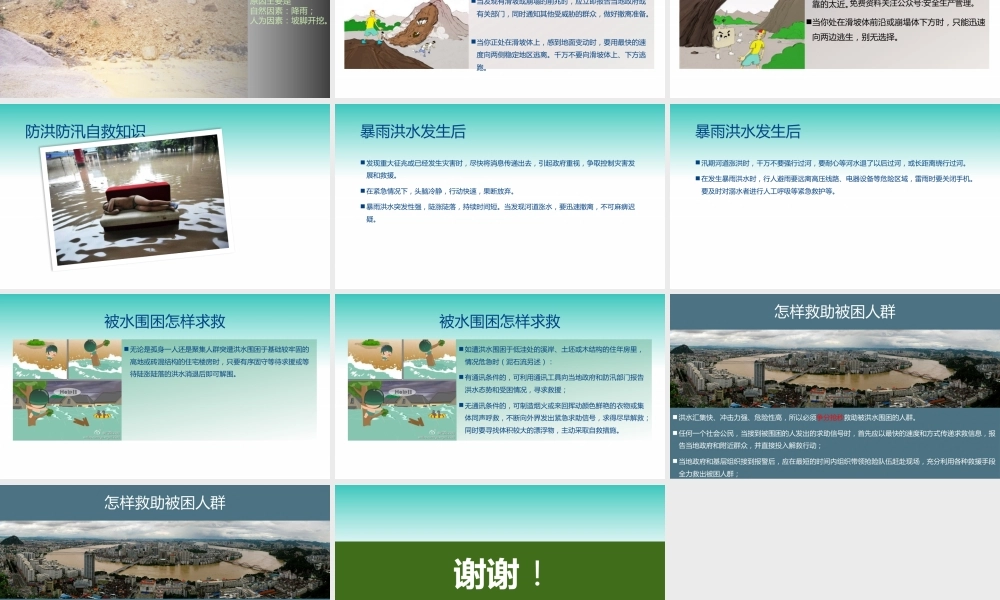
Task: Select the 谢谢！ closing slide
Action: click(499, 542)
